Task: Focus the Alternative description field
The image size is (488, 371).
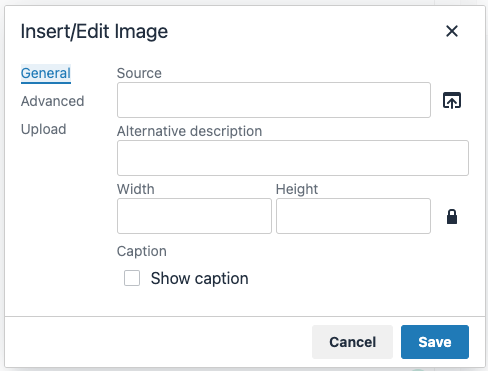Action: (293, 158)
